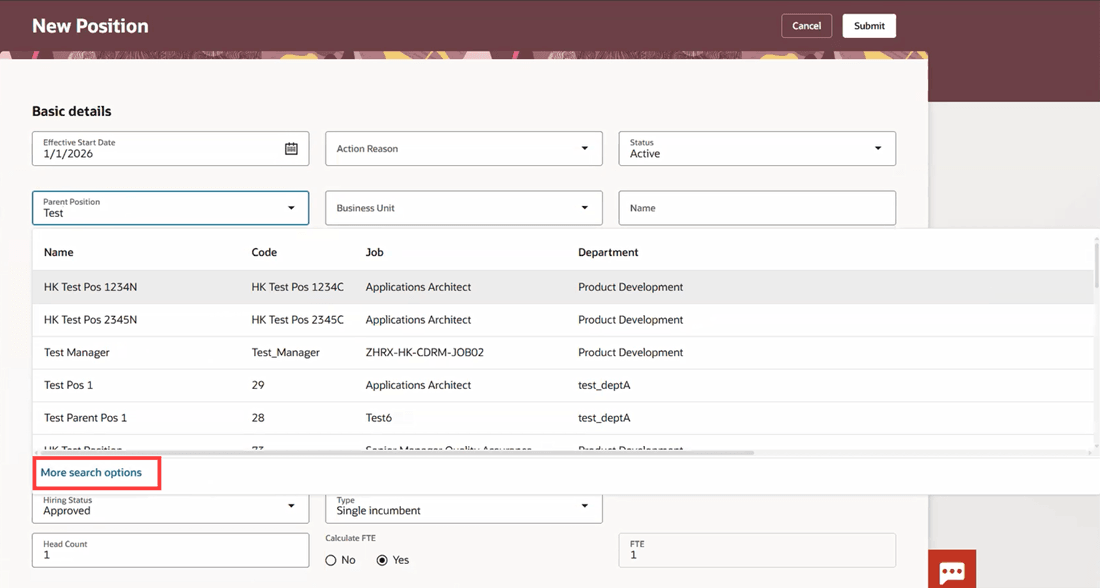1100x588 pixels.
Task: Select the Test Pos 1 row
Action: (563, 385)
